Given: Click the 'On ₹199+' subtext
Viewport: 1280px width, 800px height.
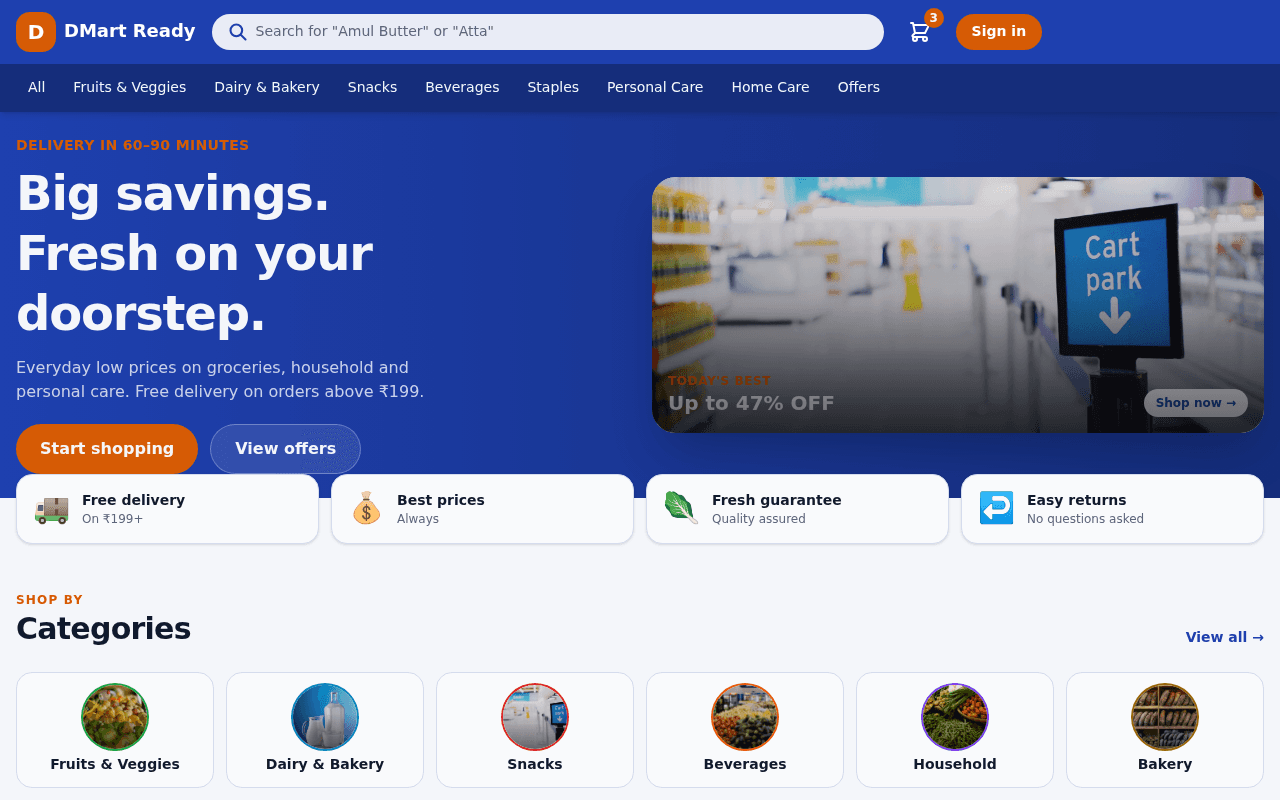Looking at the screenshot, I should (x=112, y=519).
